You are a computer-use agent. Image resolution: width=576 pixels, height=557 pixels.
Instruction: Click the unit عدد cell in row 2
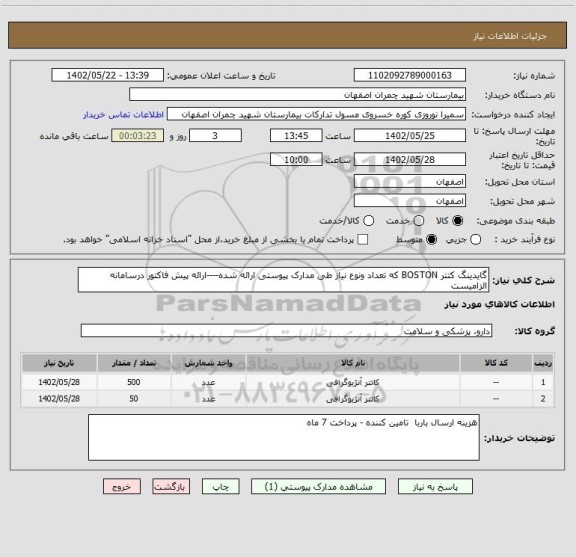[208, 399]
